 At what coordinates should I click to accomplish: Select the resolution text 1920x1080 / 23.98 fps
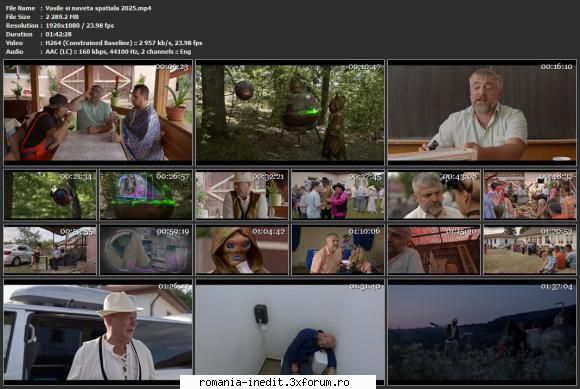(x=80, y=26)
